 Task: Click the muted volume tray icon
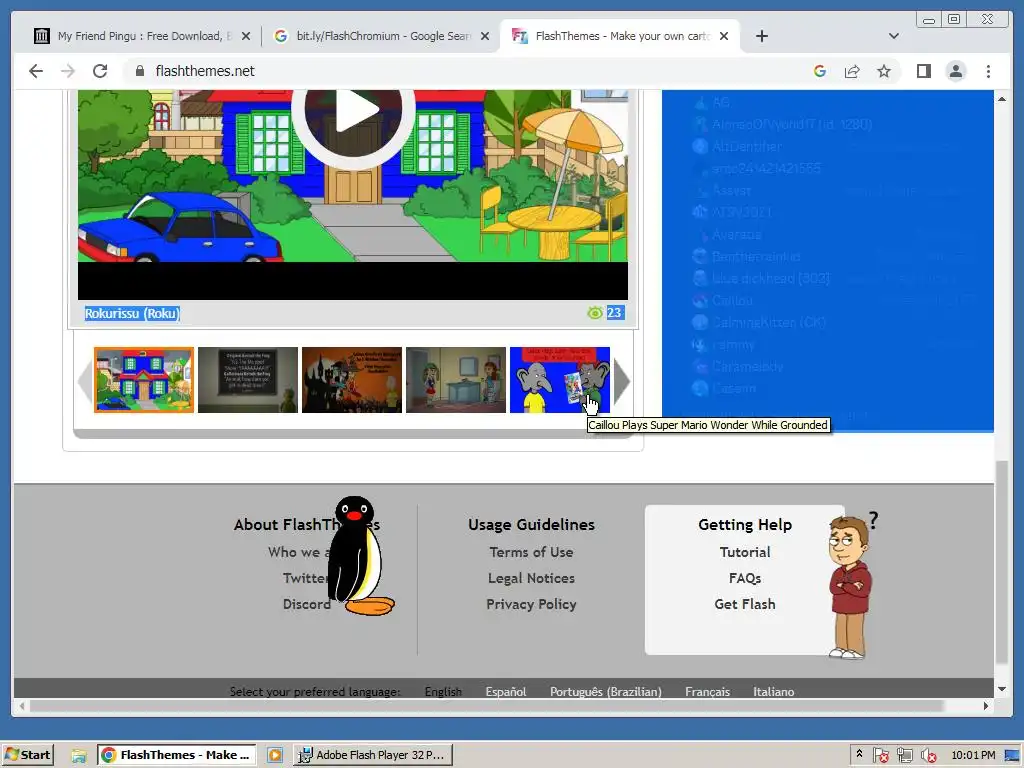coord(928,756)
